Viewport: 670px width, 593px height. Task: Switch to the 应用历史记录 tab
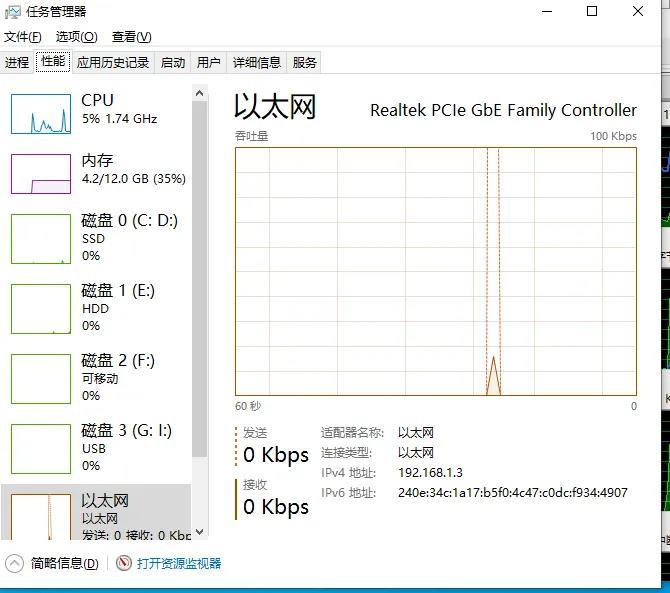pyautogui.click(x=113, y=63)
